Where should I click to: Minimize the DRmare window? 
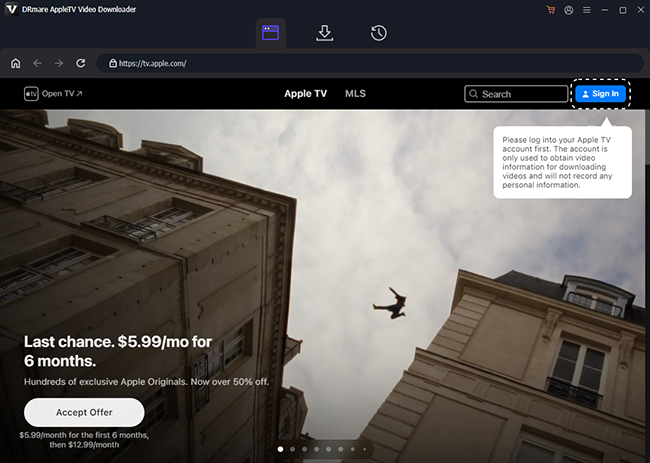click(605, 10)
